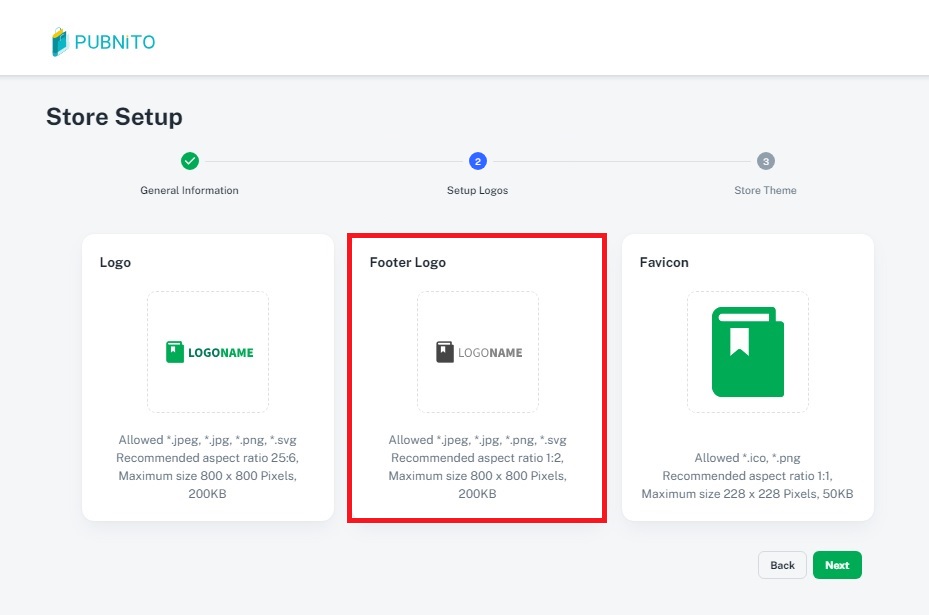Viewport: 929px width, 615px height.
Task: Click the Logo 25:6 aspect ratio hint
Action: (x=208, y=458)
